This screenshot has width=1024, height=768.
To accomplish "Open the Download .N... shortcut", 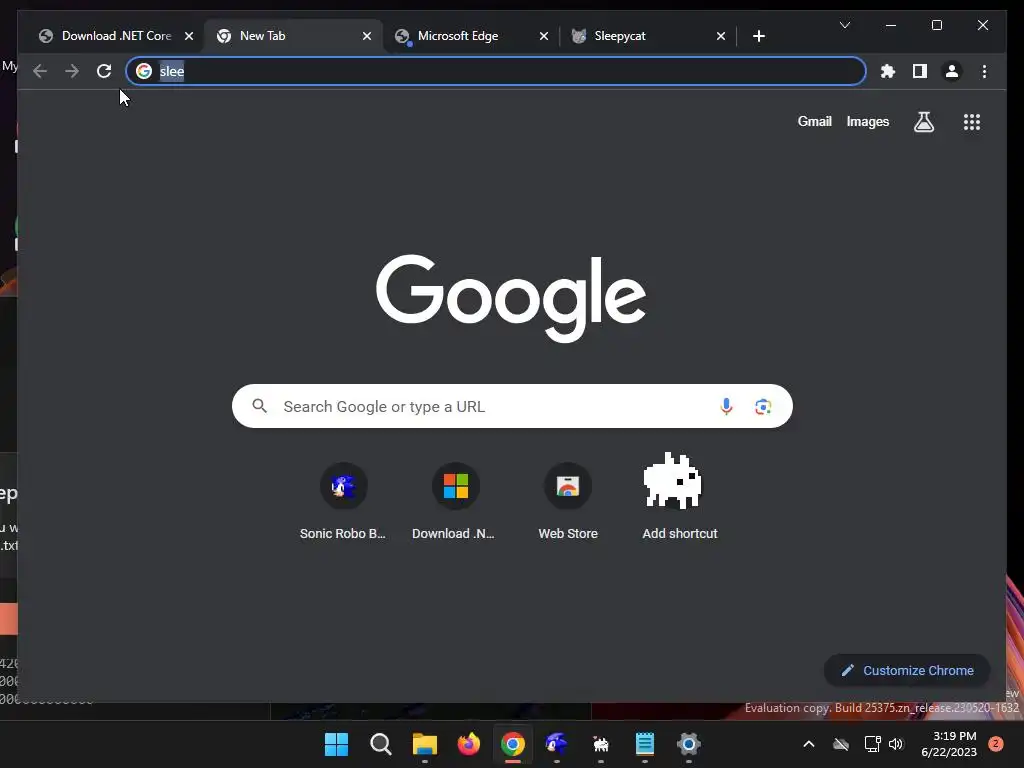I will click(x=455, y=502).
